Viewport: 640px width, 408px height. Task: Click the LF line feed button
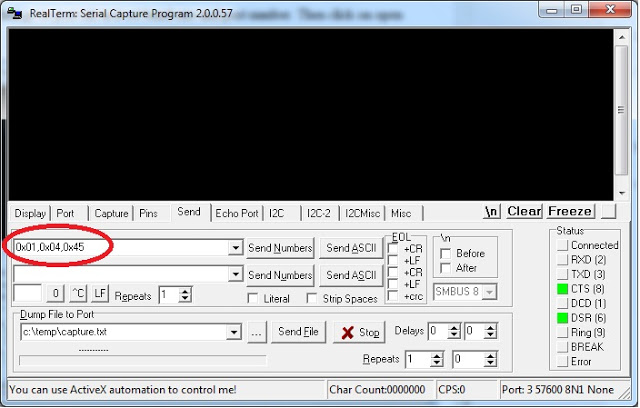(x=100, y=294)
